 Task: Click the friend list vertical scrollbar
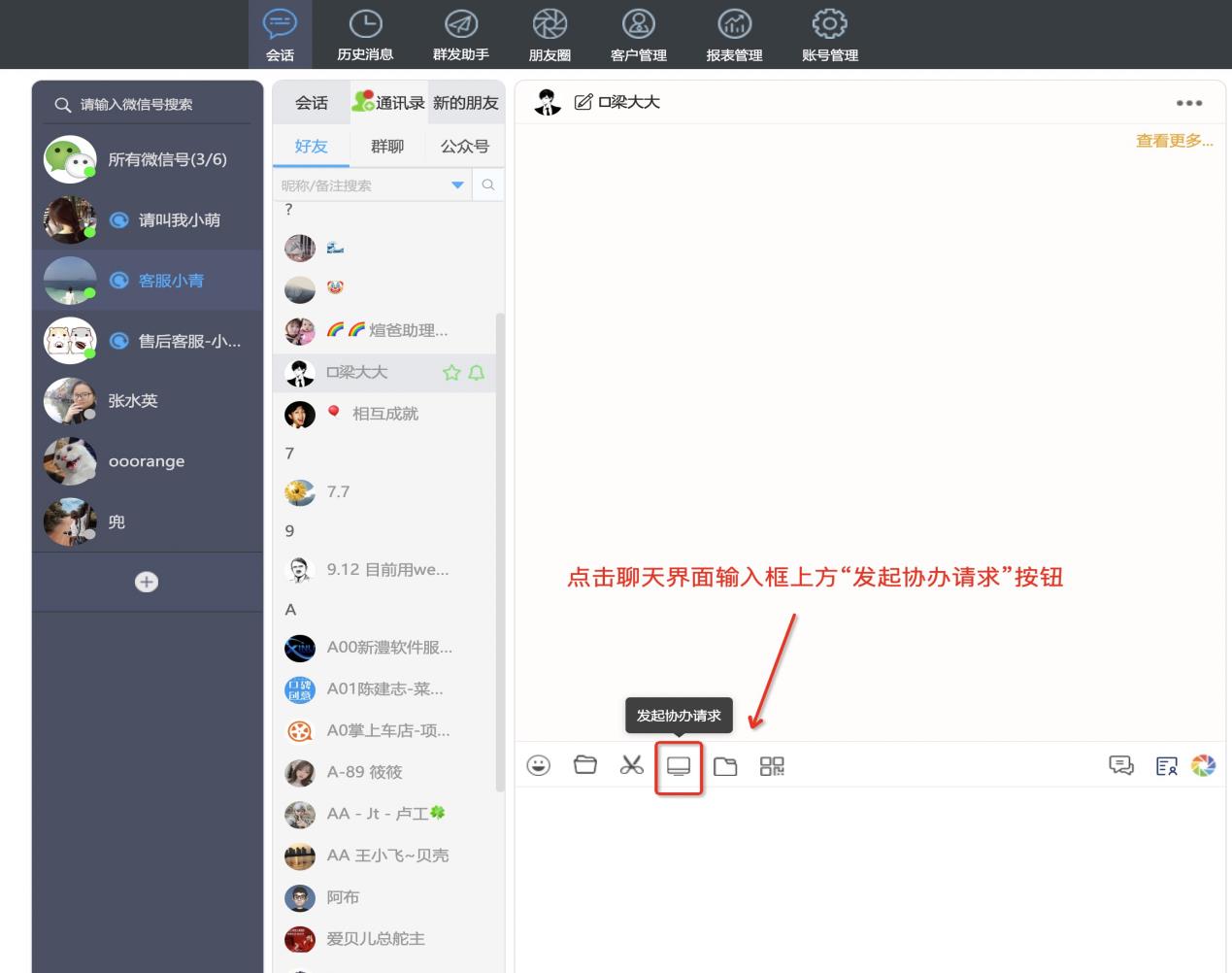[500, 552]
